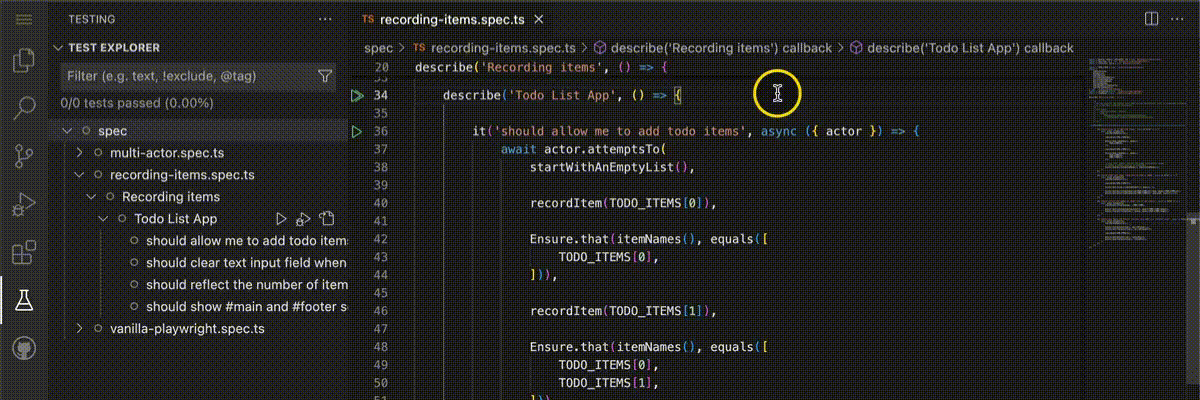This screenshot has width=1200, height=400.
Task: Collapse the Test Explorer section
Action: [59, 48]
